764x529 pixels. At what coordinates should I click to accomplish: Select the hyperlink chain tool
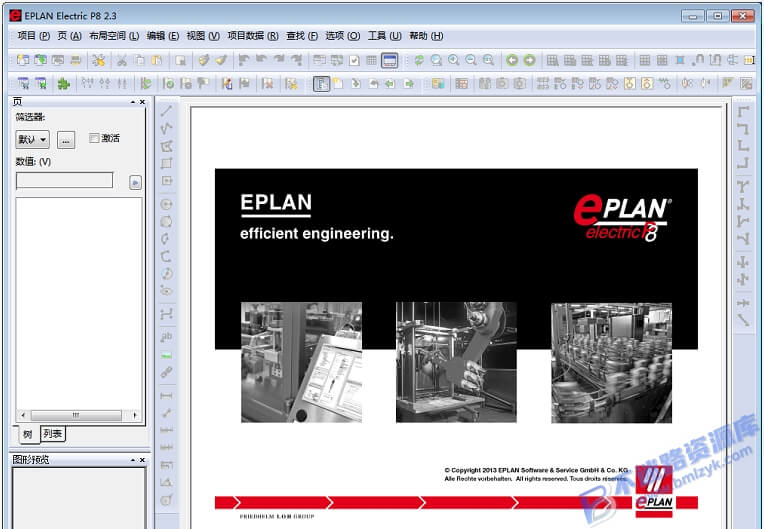pyautogui.click(x=166, y=373)
